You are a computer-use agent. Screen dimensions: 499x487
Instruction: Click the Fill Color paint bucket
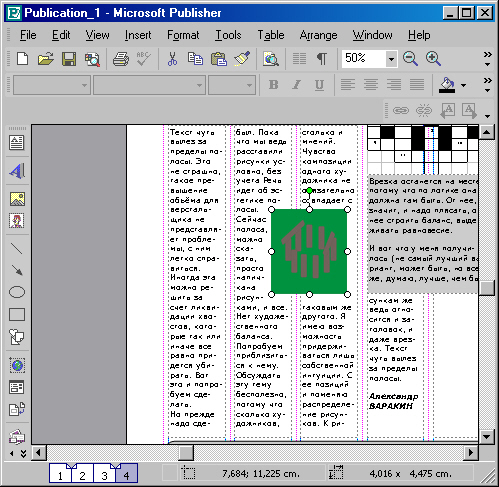coord(447,85)
